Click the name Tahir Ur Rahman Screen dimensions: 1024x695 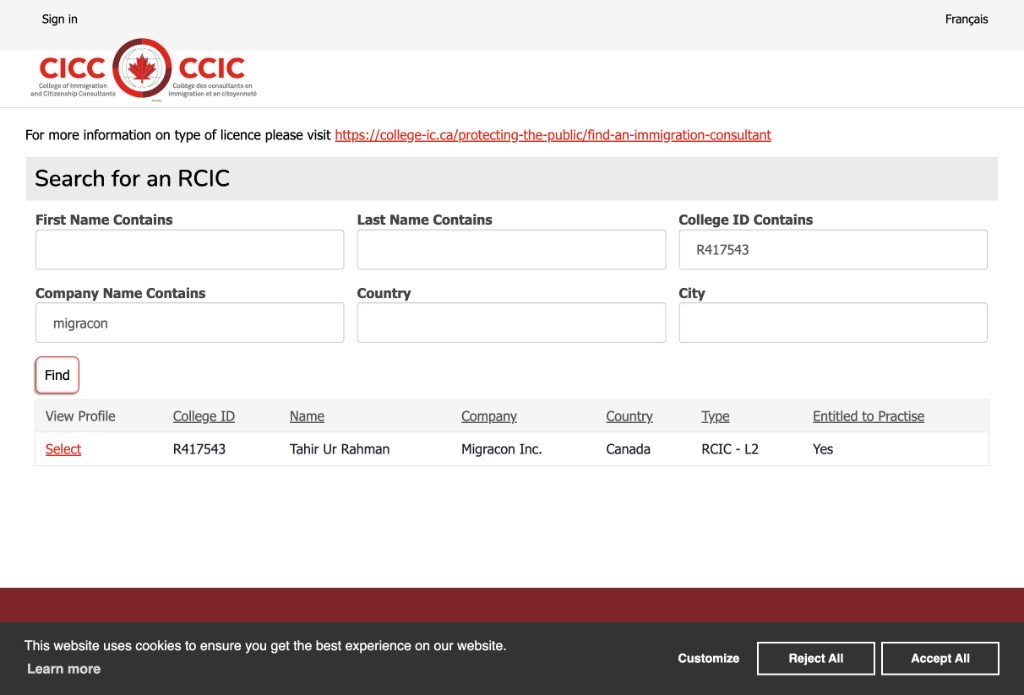tap(340, 449)
